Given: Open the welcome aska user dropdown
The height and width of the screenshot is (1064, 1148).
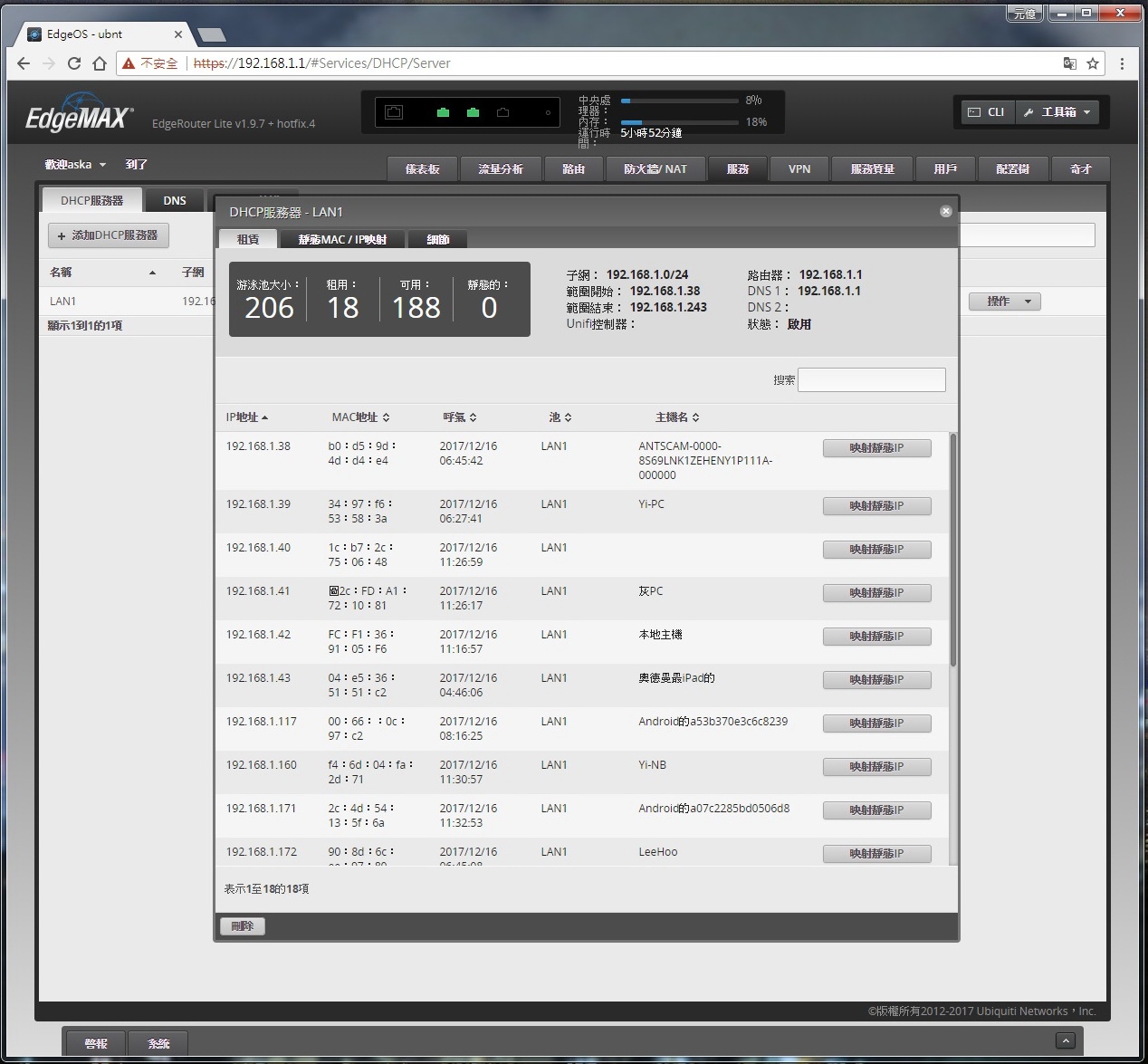Looking at the screenshot, I should click(x=76, y=165).
